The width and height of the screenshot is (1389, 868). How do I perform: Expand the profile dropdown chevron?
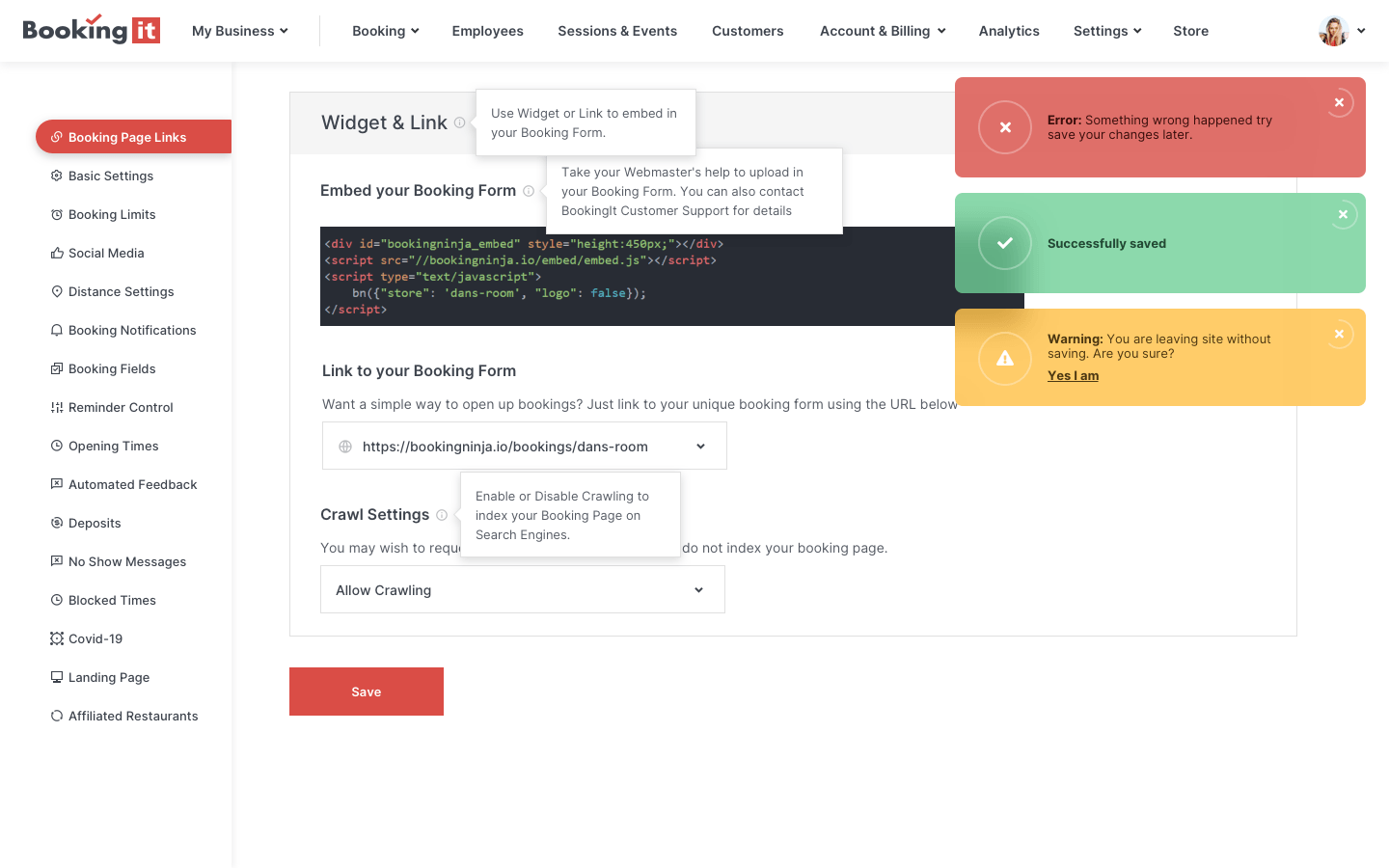tap(1361, 31)
